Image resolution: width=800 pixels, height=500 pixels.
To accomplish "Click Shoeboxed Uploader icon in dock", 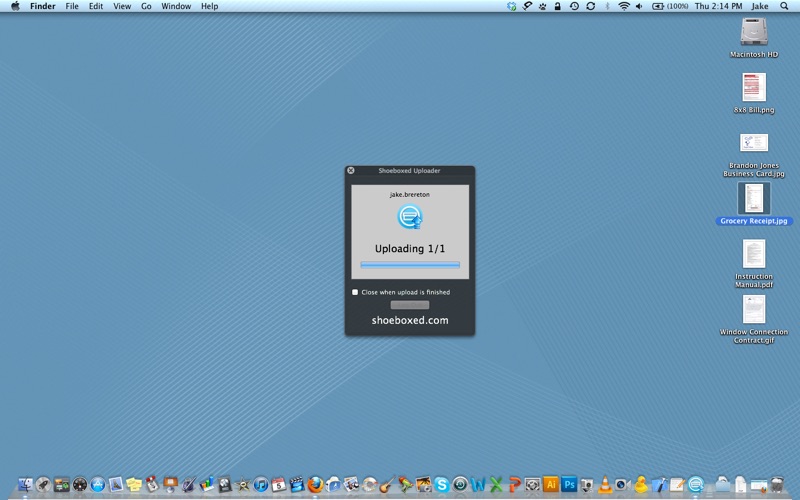I will pos(696,484).
